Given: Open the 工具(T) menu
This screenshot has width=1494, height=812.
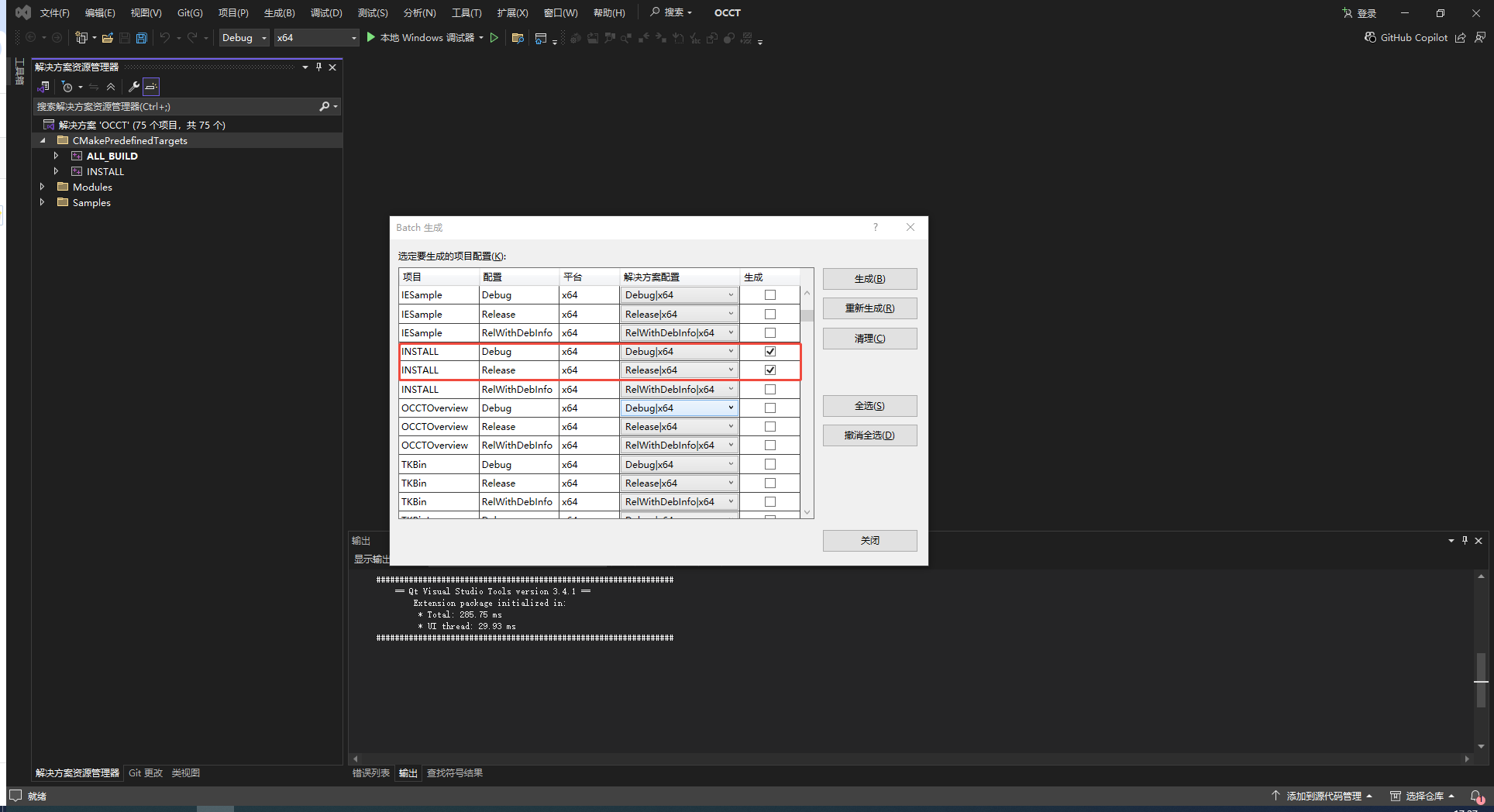Looking at the screenshot, I should pyautogui.click(x=466, y=12).
